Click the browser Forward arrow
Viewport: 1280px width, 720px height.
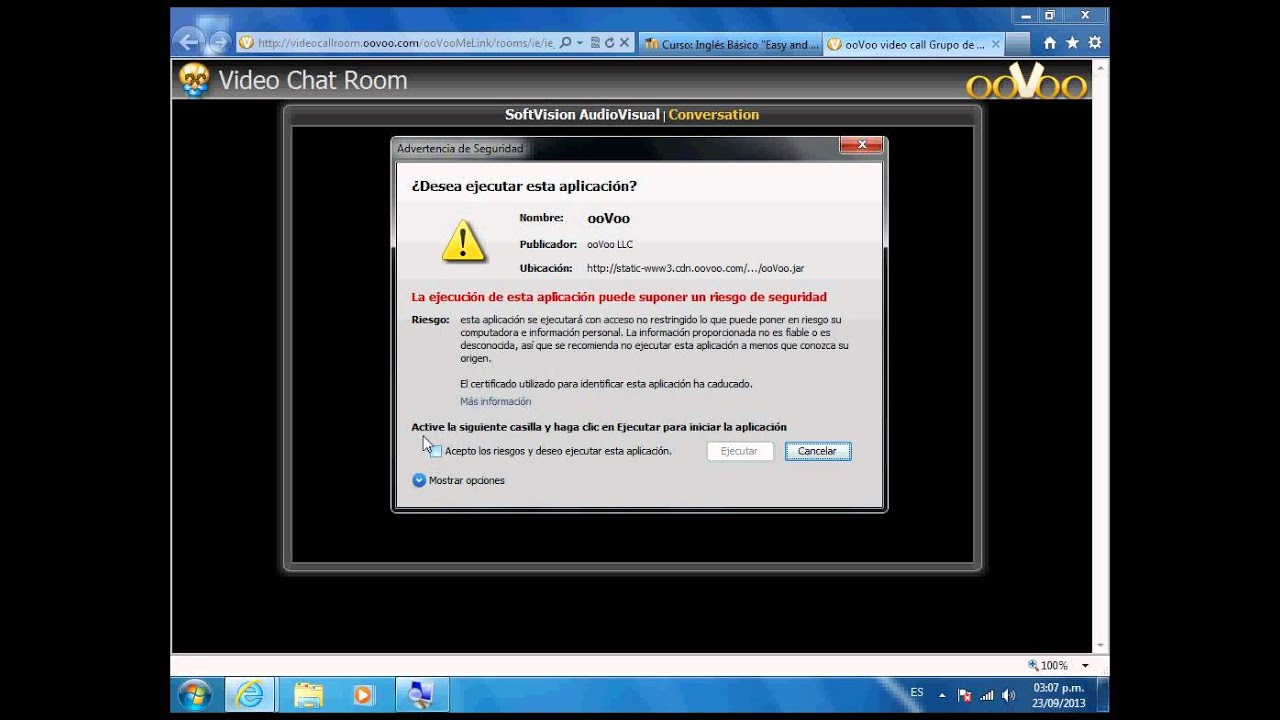(219, 42)
